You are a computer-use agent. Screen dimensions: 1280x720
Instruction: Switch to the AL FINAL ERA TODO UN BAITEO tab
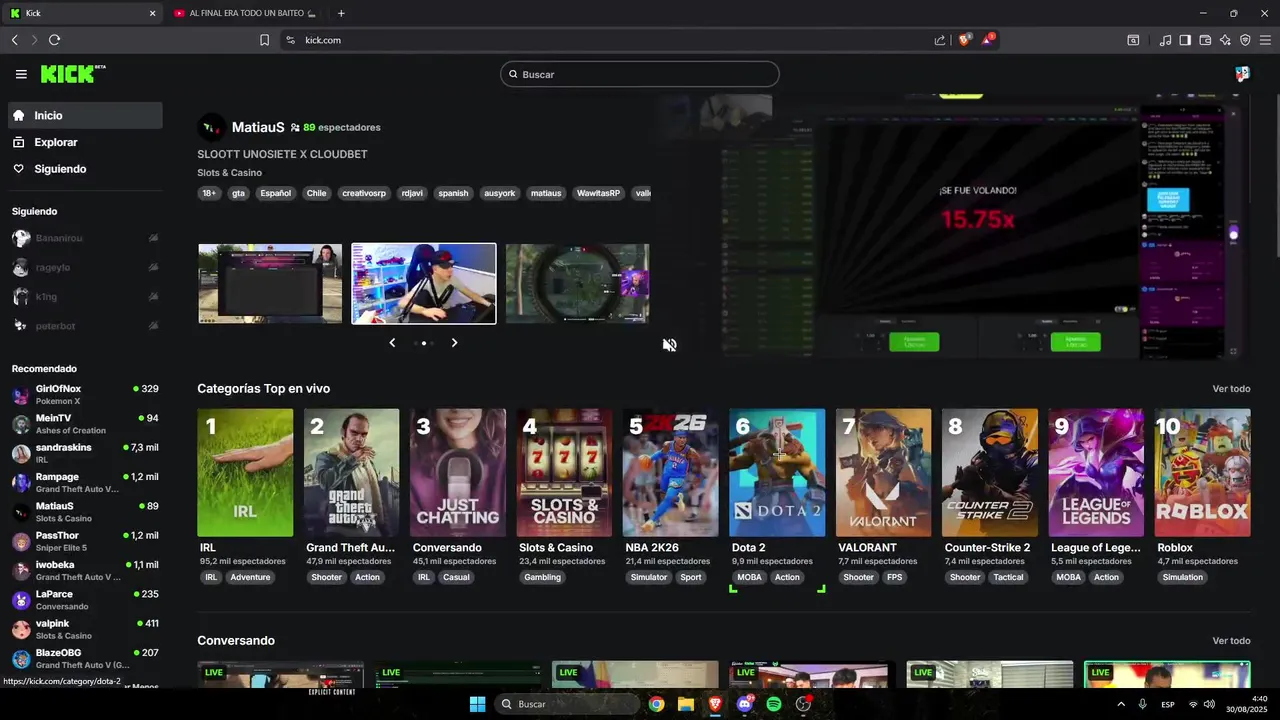246,13
